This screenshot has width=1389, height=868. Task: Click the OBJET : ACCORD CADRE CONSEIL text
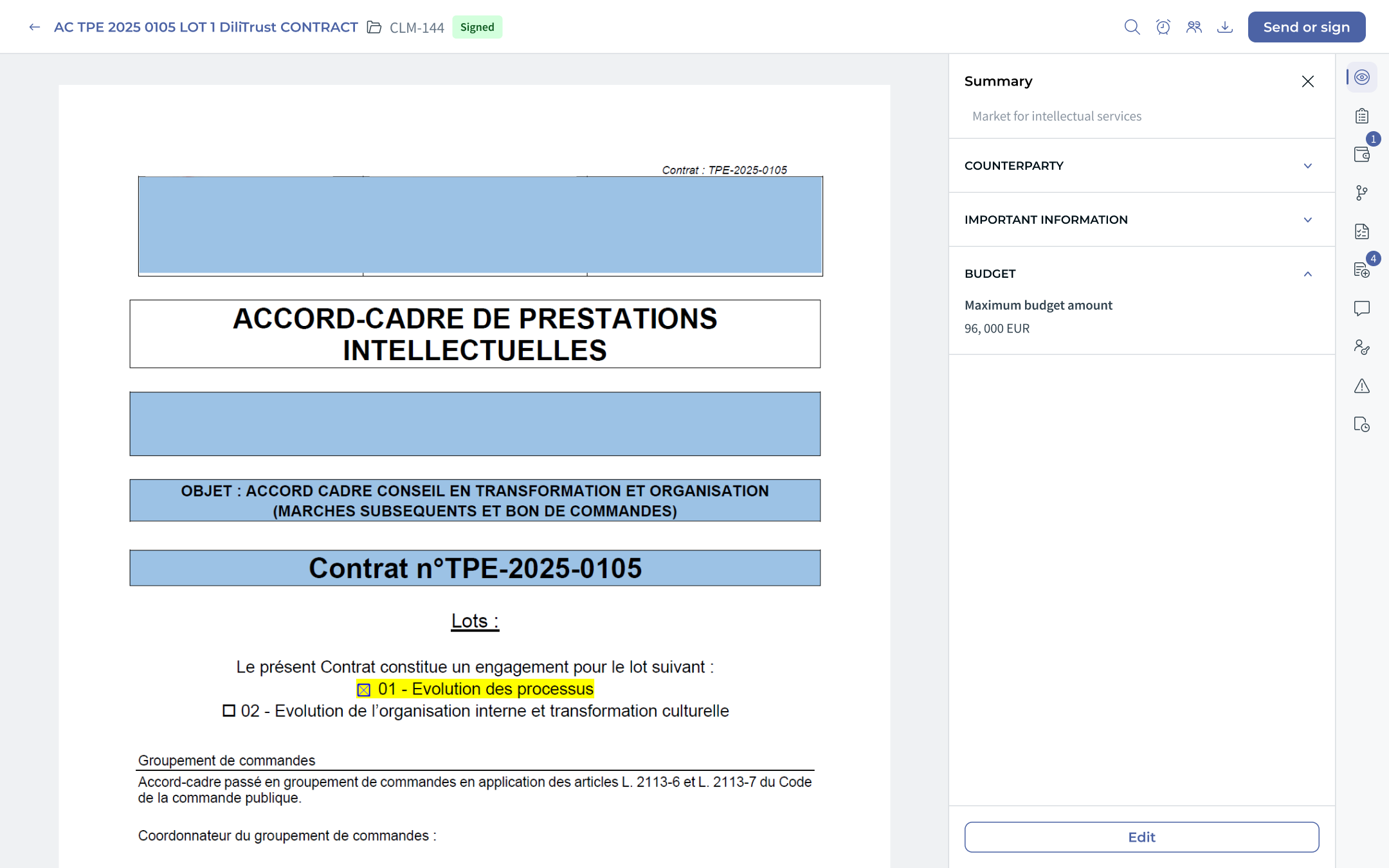tap(475, 501)
